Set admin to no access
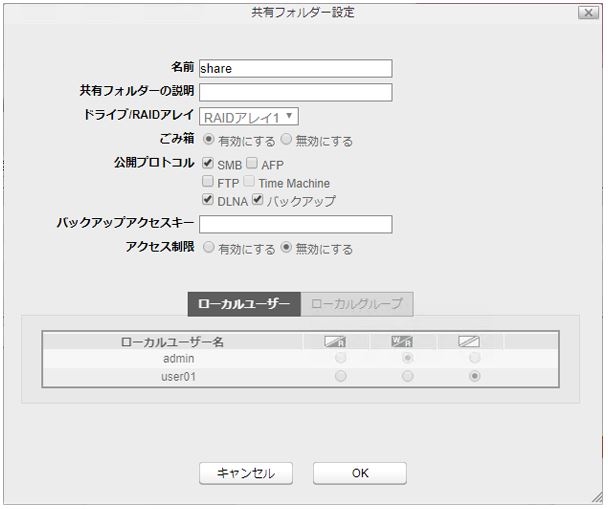Viewport: 608px width, 509px height. [x=475, y=357]
